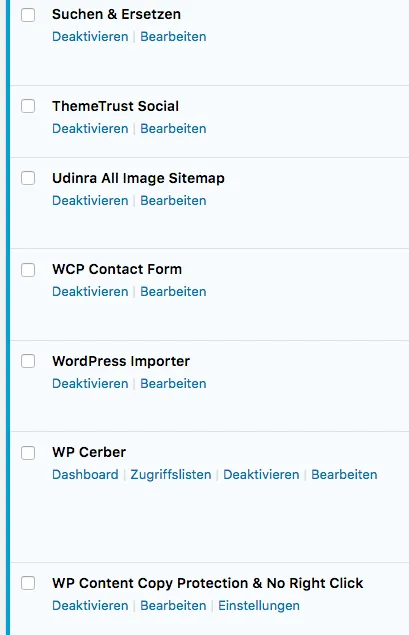Open Einstellungen for WP Content Copy Protection
The height and width of the screenshot is (635, 409).
pyautogui.click(x=259, y=605)
